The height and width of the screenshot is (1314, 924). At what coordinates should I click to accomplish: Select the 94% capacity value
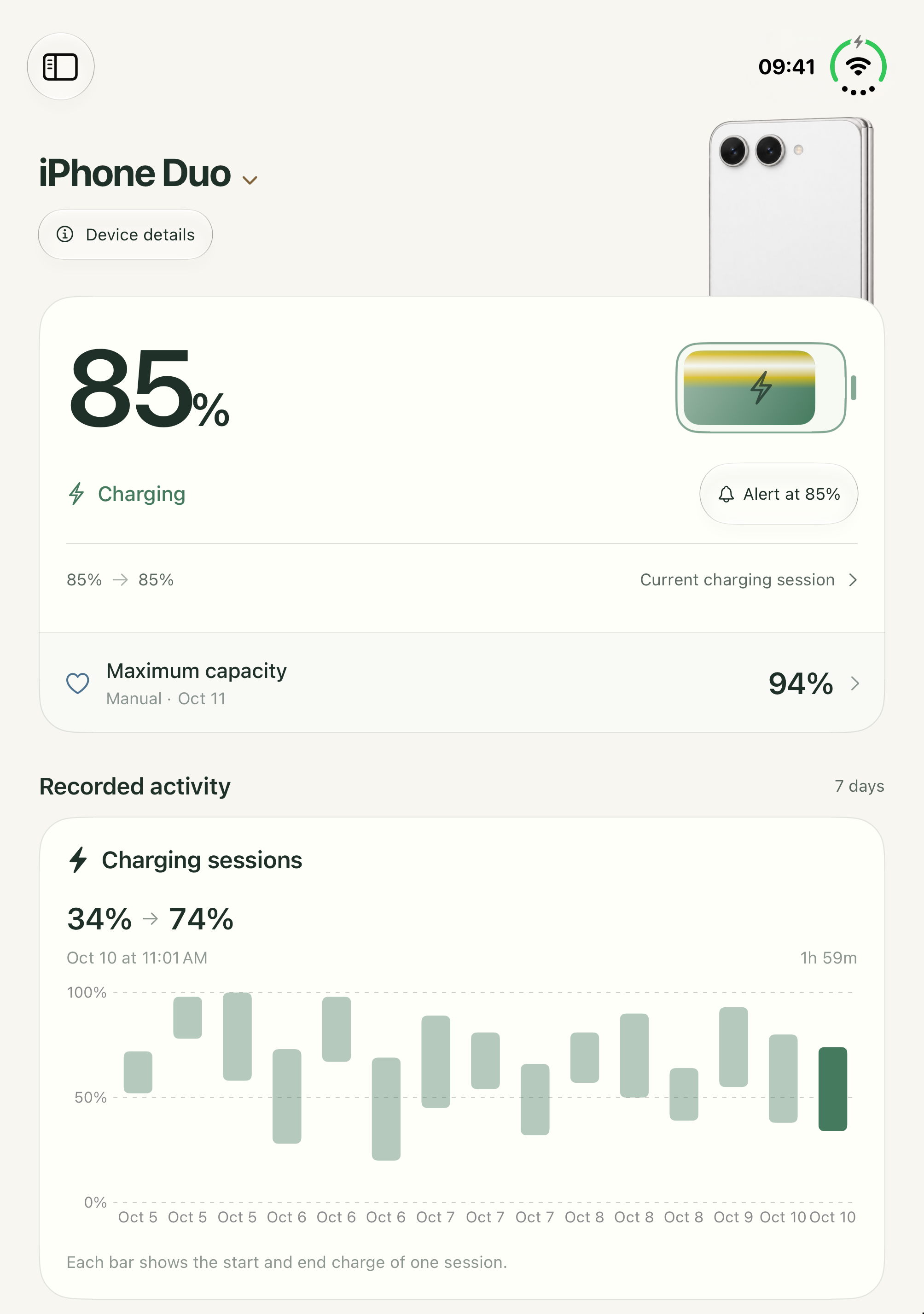[x=801, y=683]
